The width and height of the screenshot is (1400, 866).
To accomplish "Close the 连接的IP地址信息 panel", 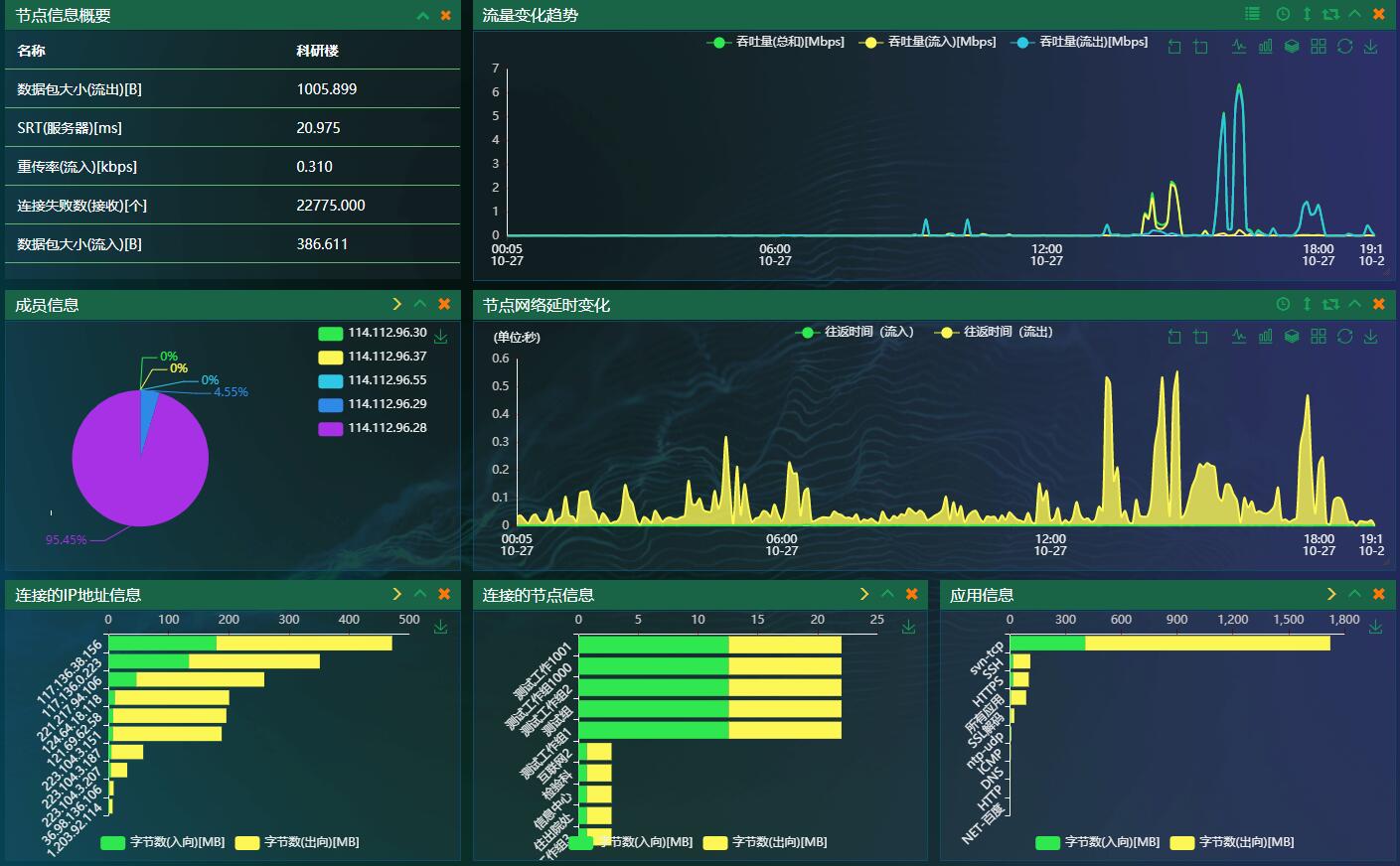I will tap(444, 594).
